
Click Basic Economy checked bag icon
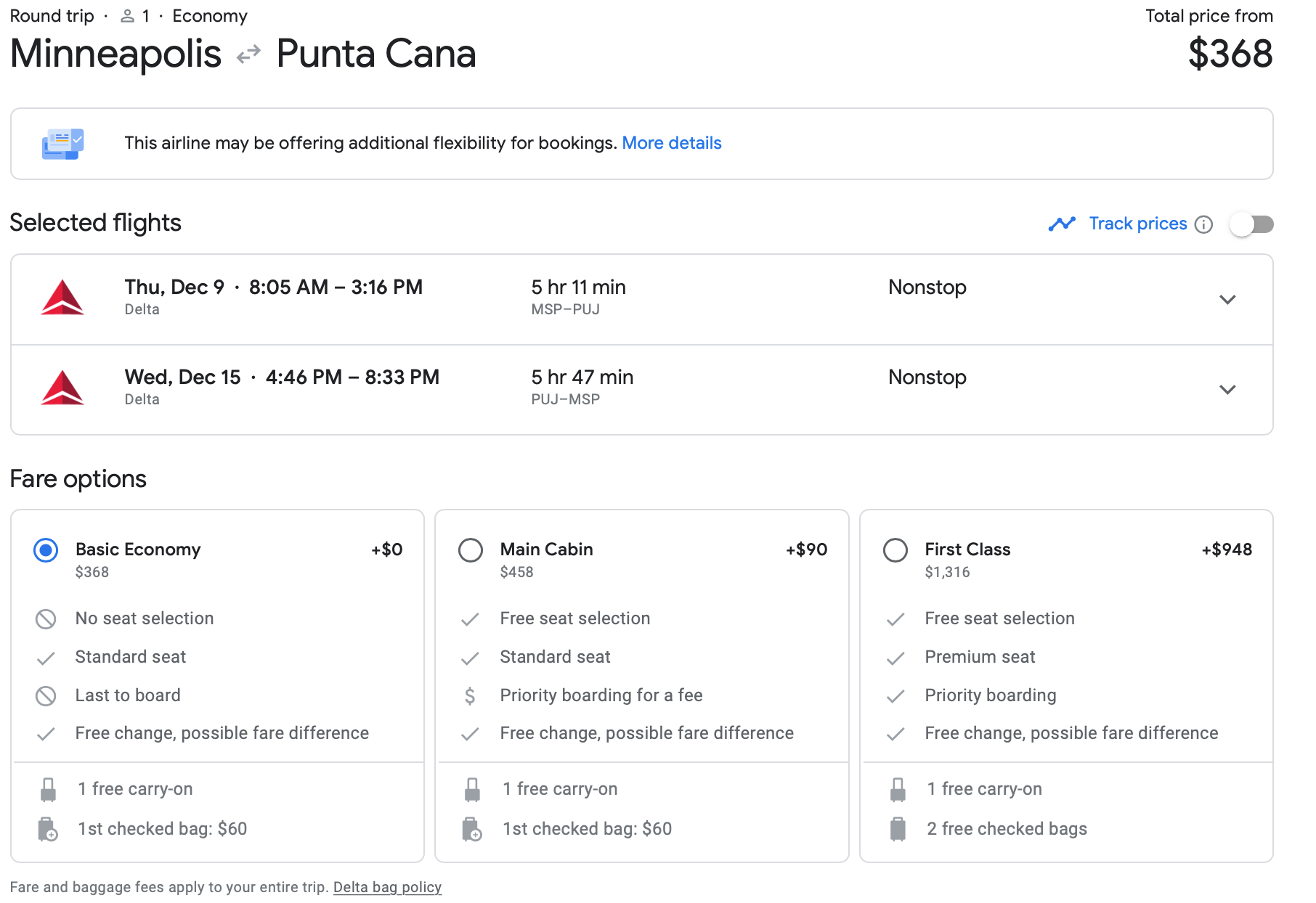pyautogui.click(x=48, y=829)
